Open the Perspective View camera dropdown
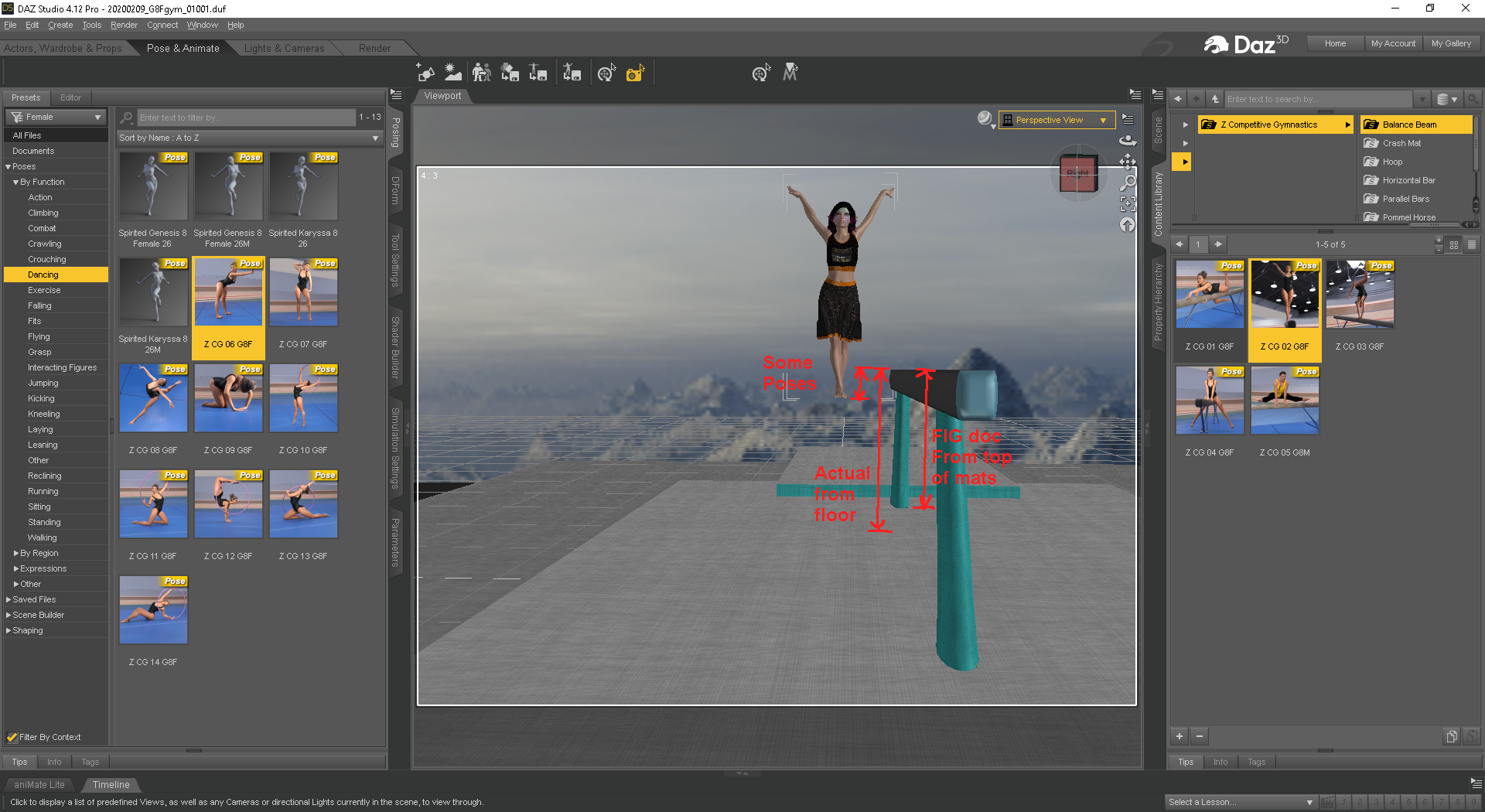The width and height of the screenshot is (1485, 812). pyautogui.click(x=1057, y=120)
